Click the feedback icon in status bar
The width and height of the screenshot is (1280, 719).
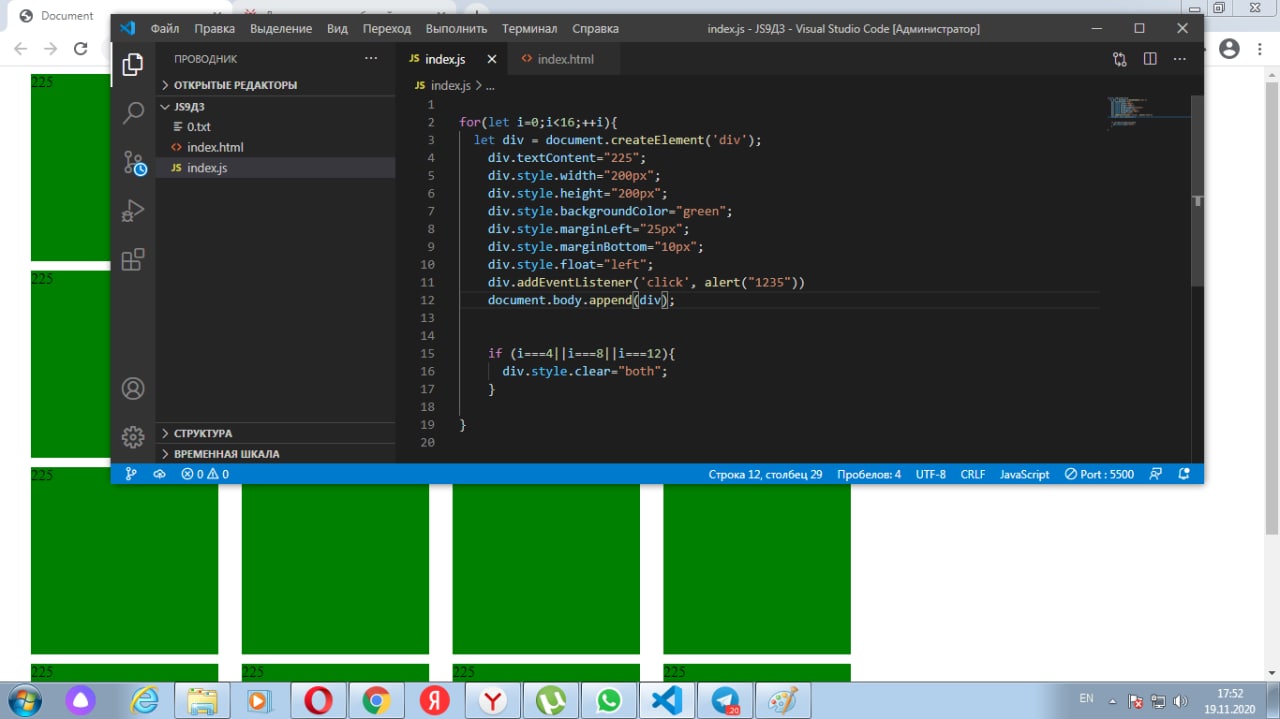(x=1156, y=474)
